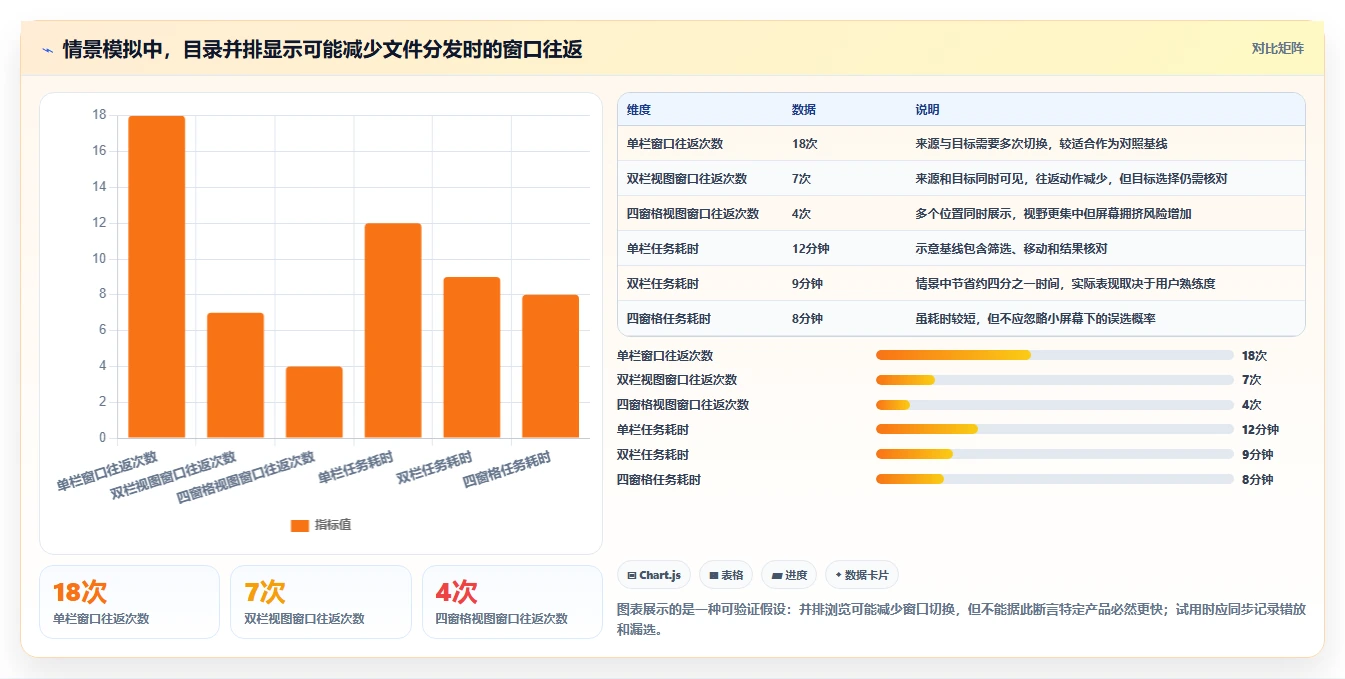Viewport: 1345px width, 679px height.
Task: Click the 8分钟 progress bar
Action: click(x=1054, y=479)
